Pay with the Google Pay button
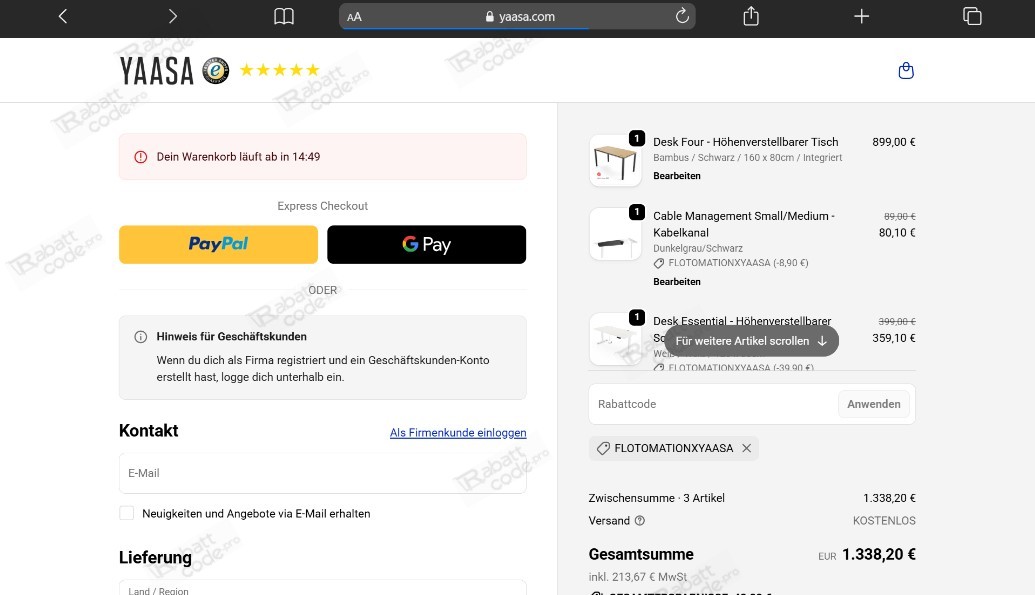The image size is (1035, 595). [426, 244]
